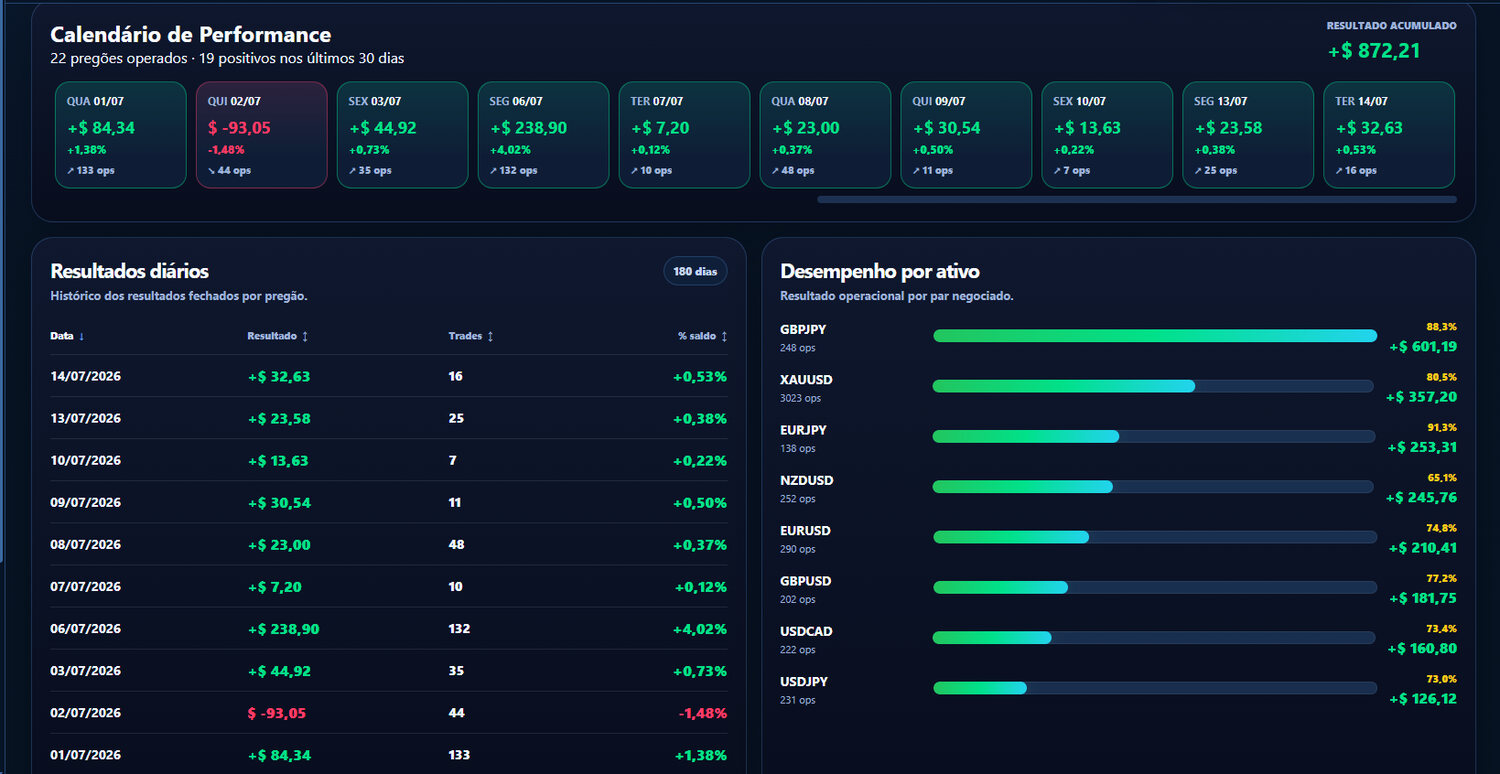The height and width of the screenshot is (774, 1500).
Task: Sort by % saldo column icon
Action: (724, 336)
